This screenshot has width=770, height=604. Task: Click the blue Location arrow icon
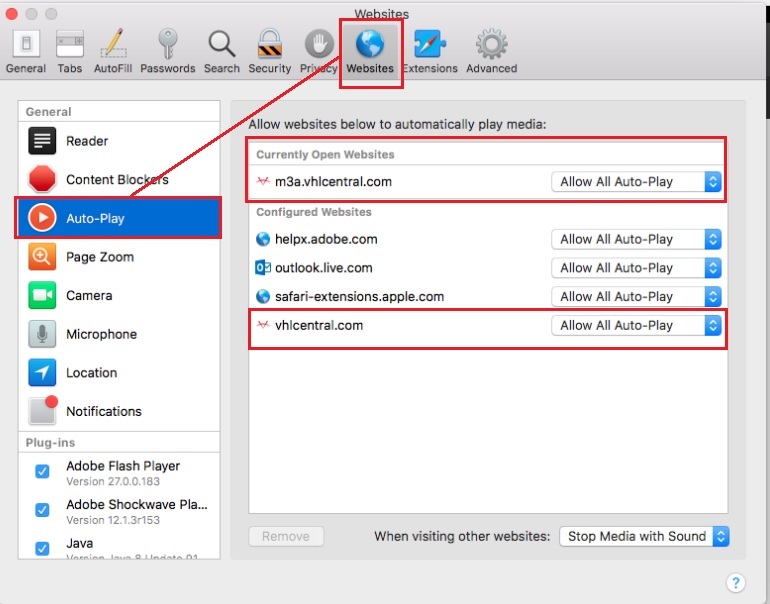(x=42, y=372)
